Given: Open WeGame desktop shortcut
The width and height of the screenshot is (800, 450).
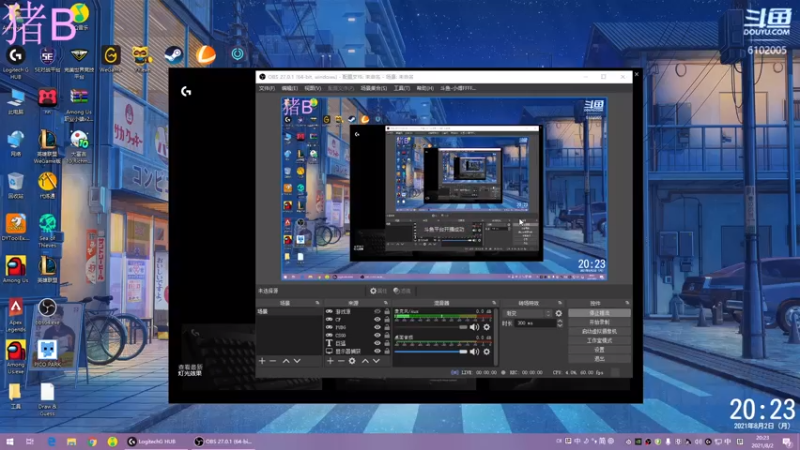Looking at the screenshot, I should point(111,59).
